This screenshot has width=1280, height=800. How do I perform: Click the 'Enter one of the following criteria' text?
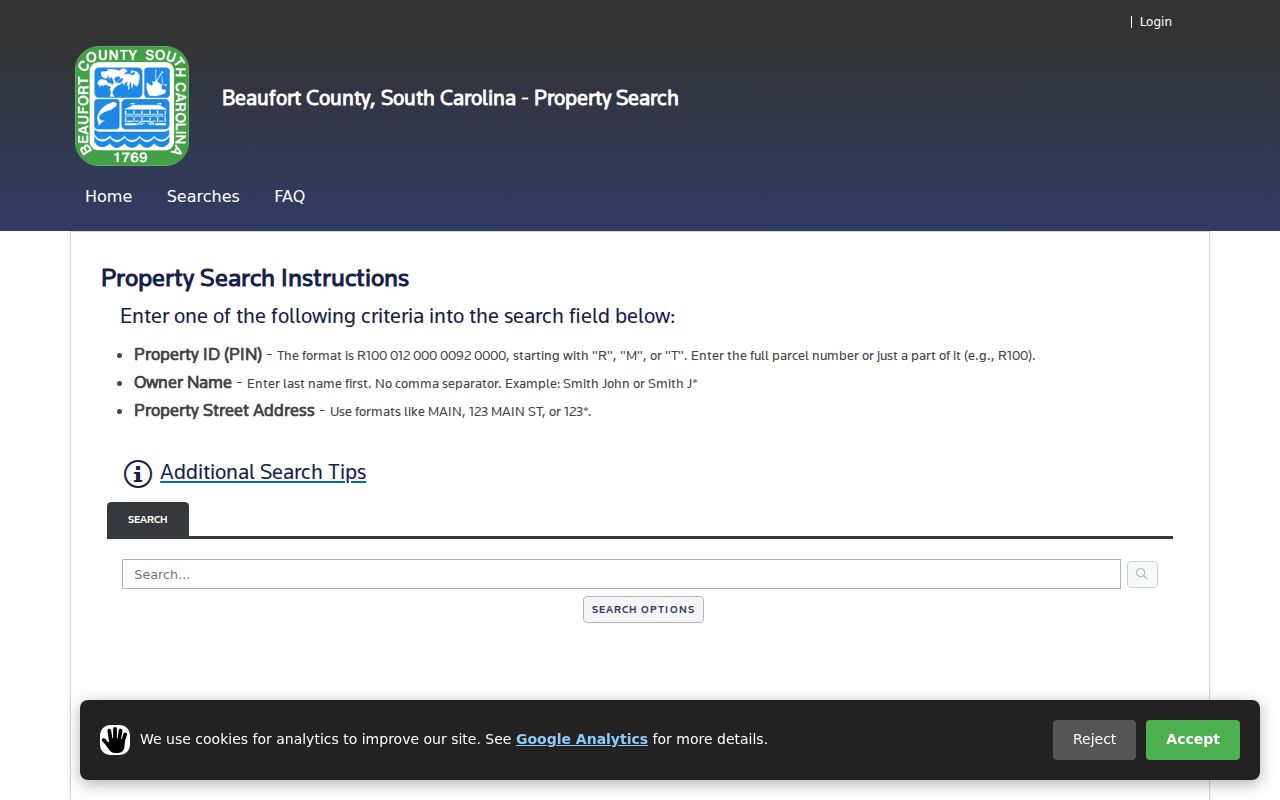398,316
